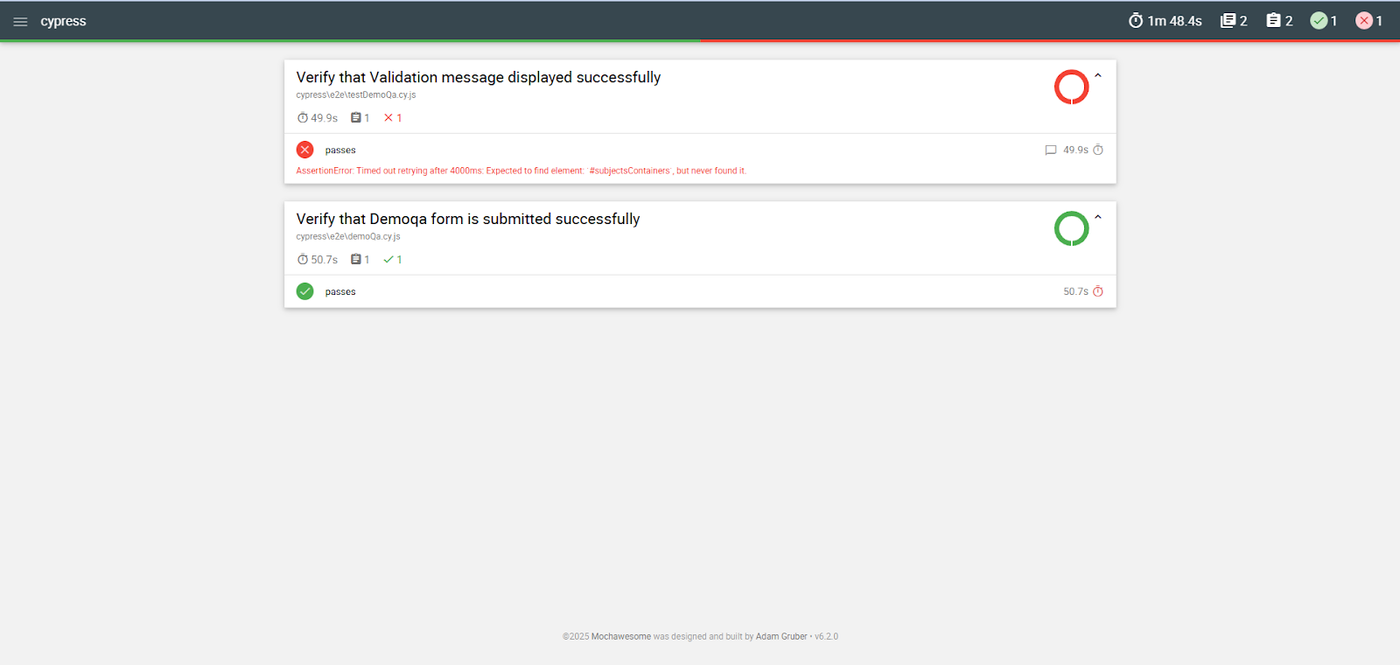1400x665 pixels.
Task: Collapse the Demoqa form suite with its chevron
Action: 1097,218
